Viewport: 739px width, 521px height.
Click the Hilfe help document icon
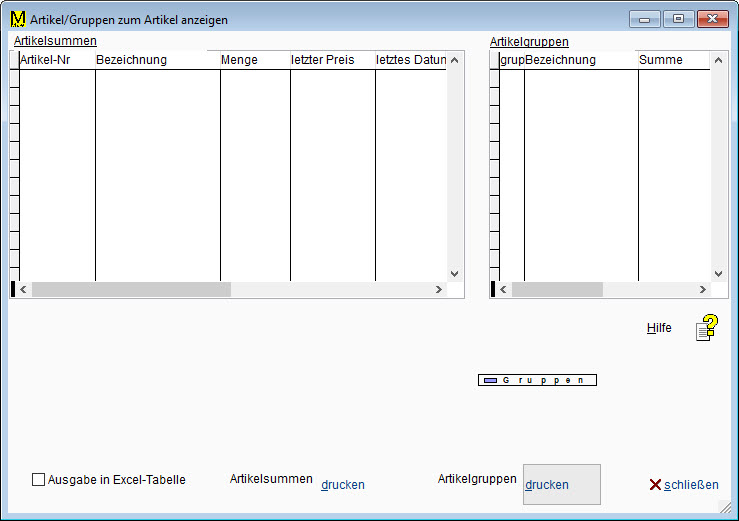(707, 328)
